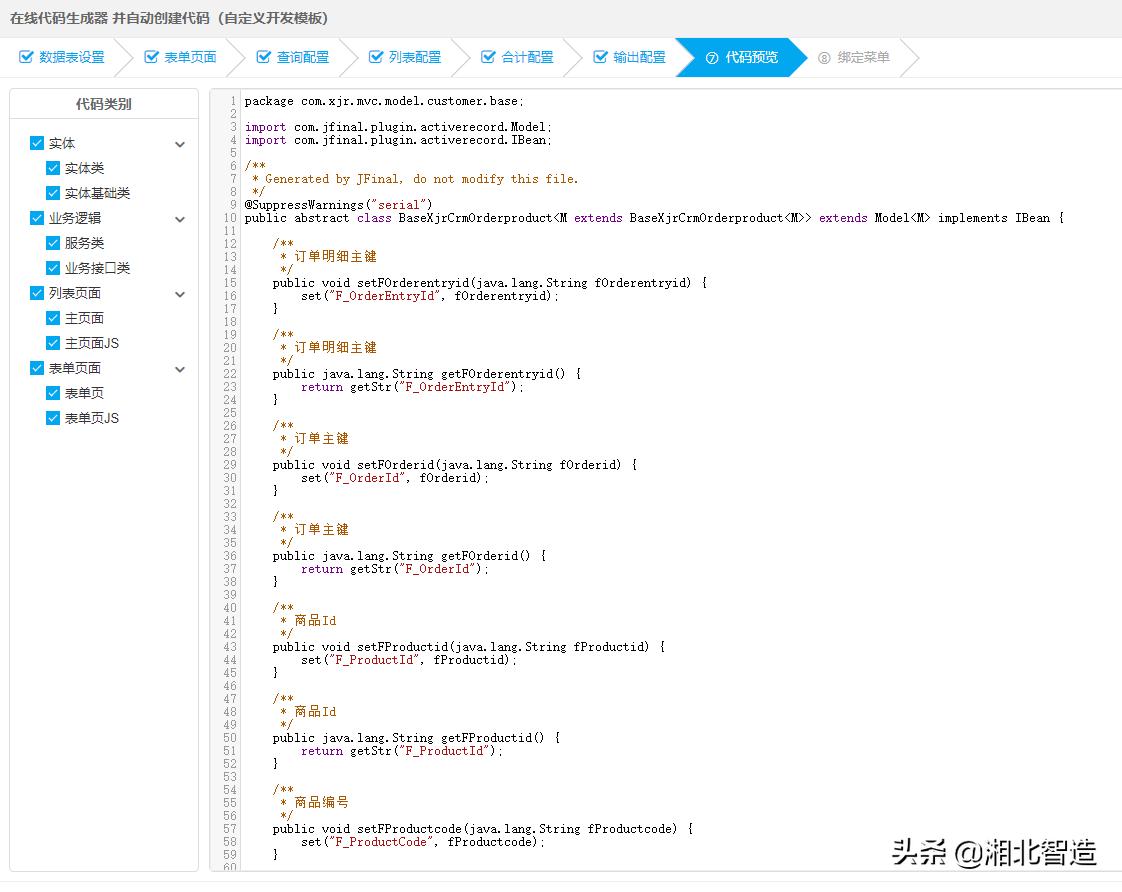Screen dimensions: 1122x892
Task: Click the 表单页面 step check icon
Action: click(x=151, y=57)
